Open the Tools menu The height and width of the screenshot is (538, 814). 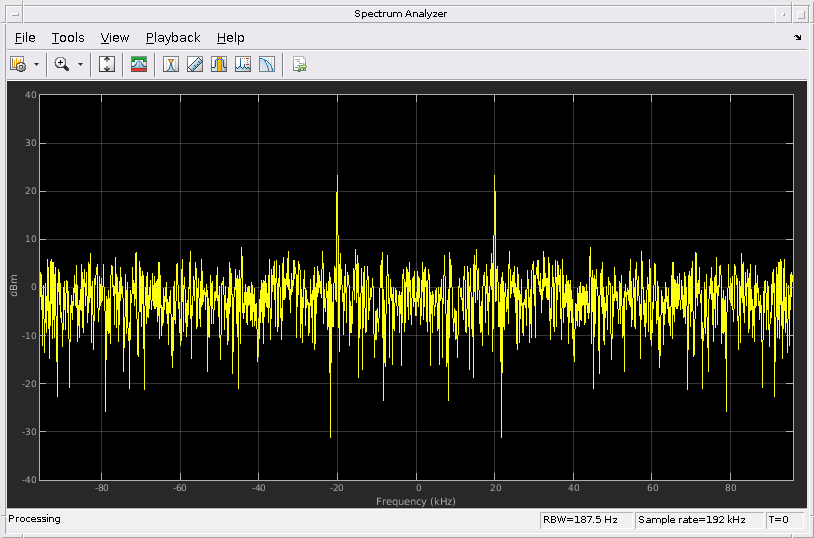[x=68, y=38]
